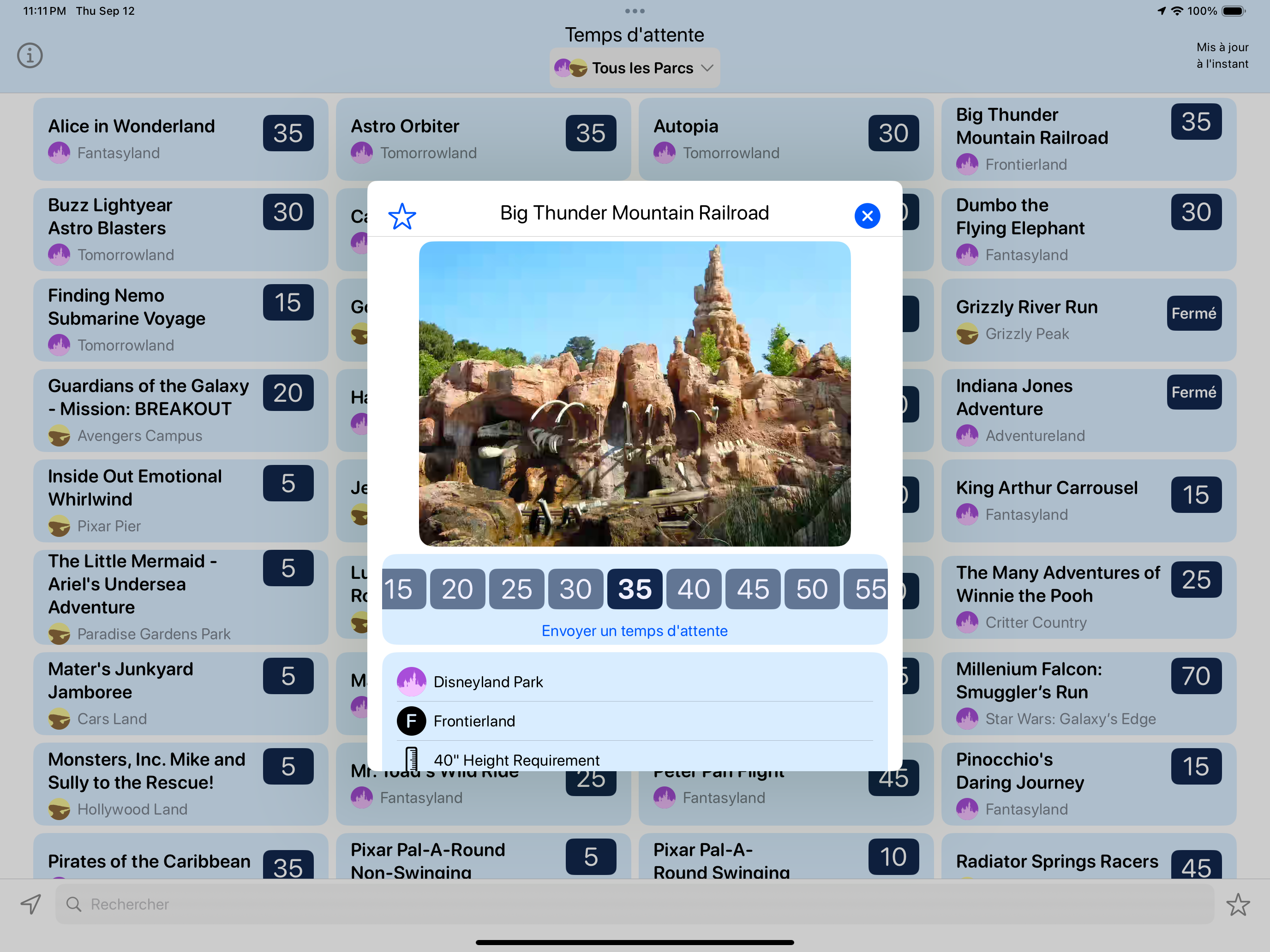Image resolution: width=1270 pixels, height=952 pixels.
Task: Select 20 minute wait time option
Action: coord(457,589)
